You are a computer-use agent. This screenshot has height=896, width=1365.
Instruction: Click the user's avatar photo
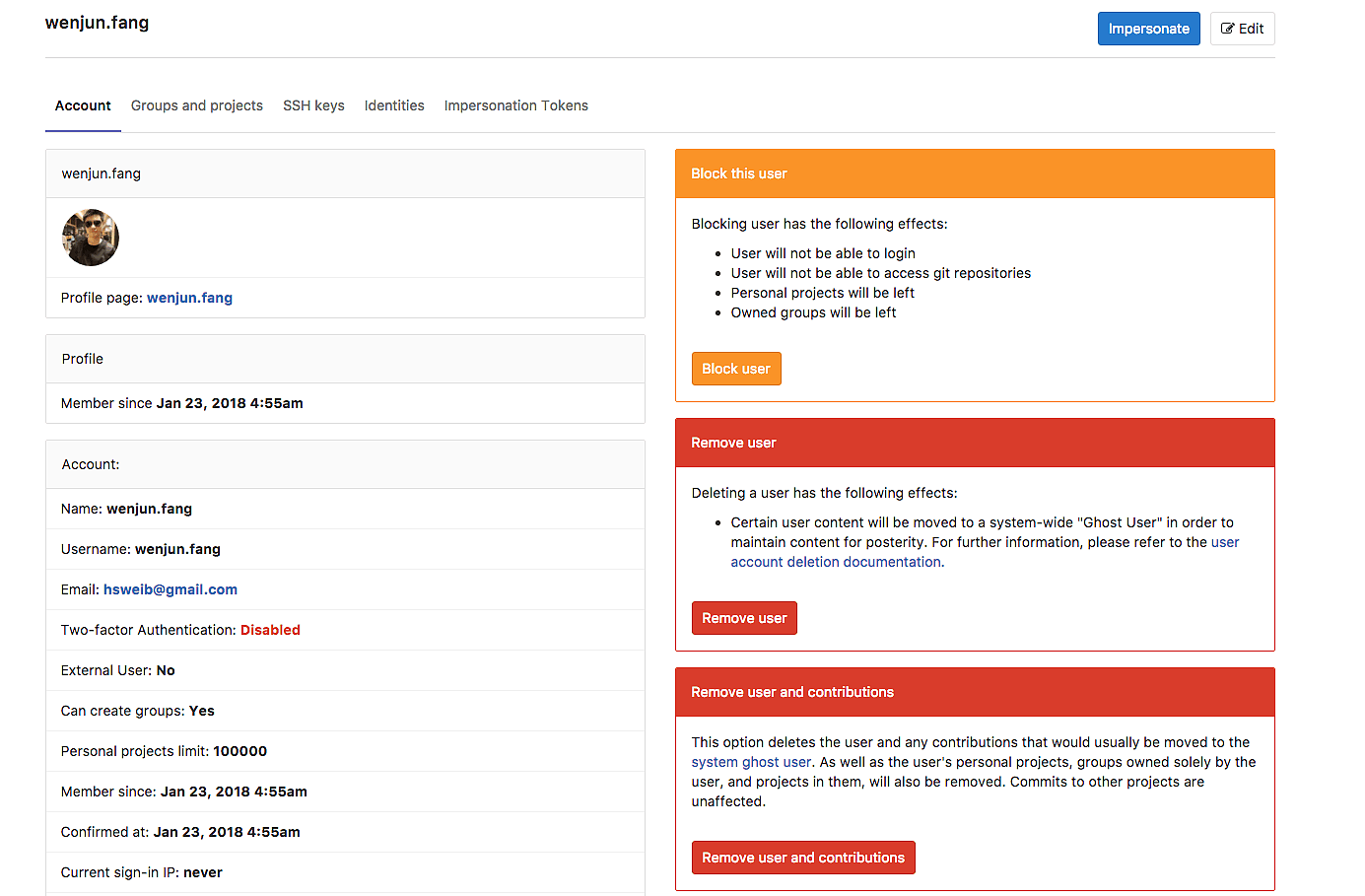[x=91, y=238]
